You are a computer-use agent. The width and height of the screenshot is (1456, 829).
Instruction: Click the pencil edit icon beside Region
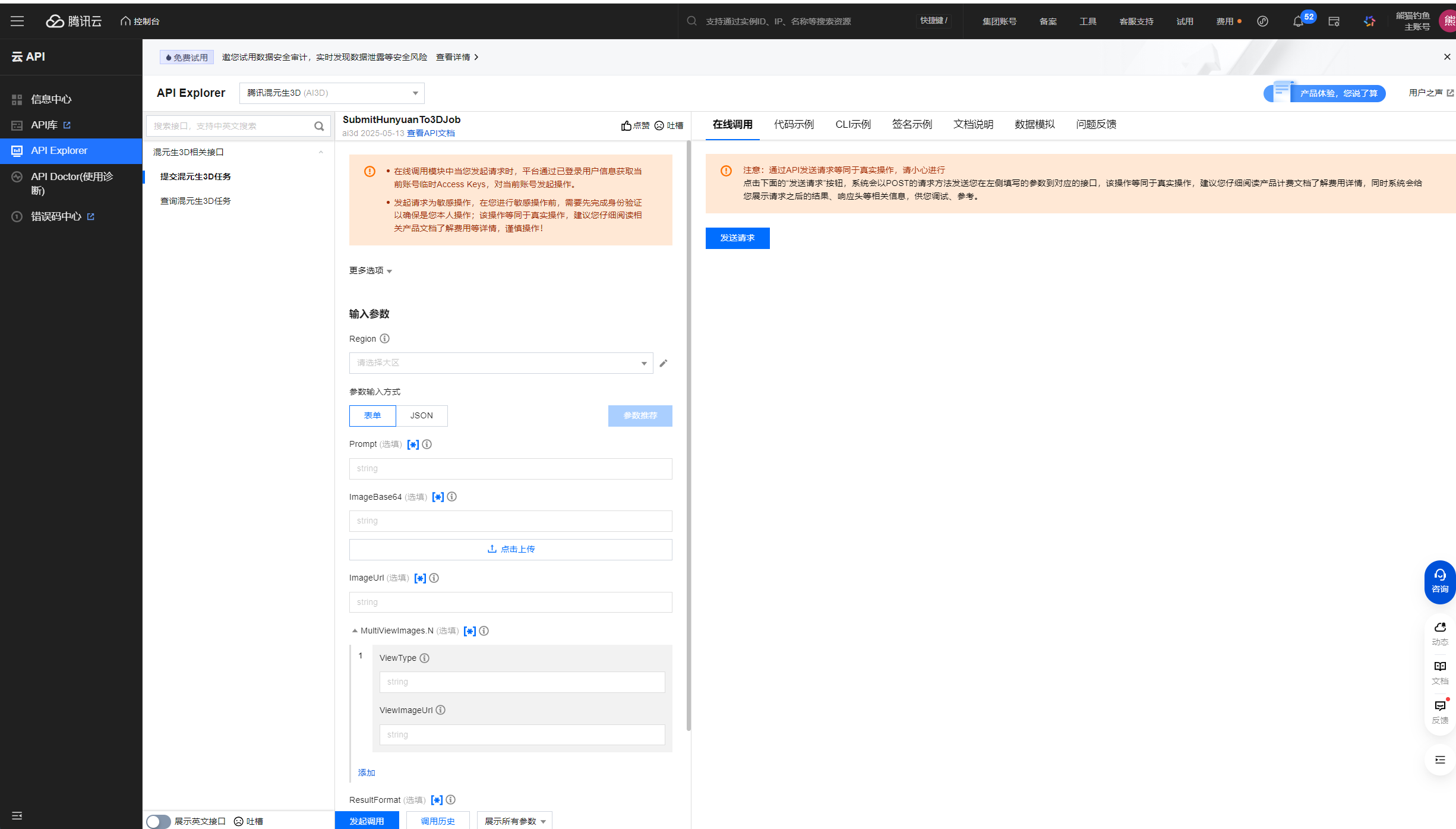tap(664, 363)
